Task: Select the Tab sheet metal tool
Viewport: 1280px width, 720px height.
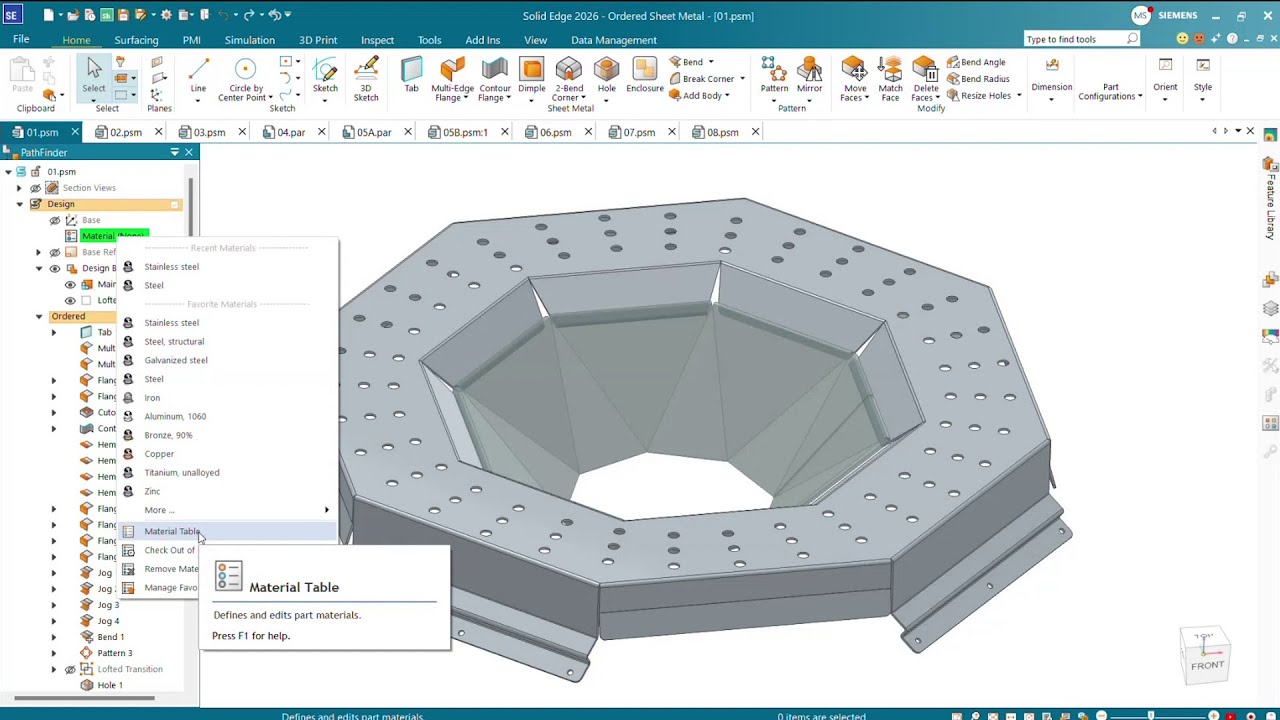Action: coord(411,76)
